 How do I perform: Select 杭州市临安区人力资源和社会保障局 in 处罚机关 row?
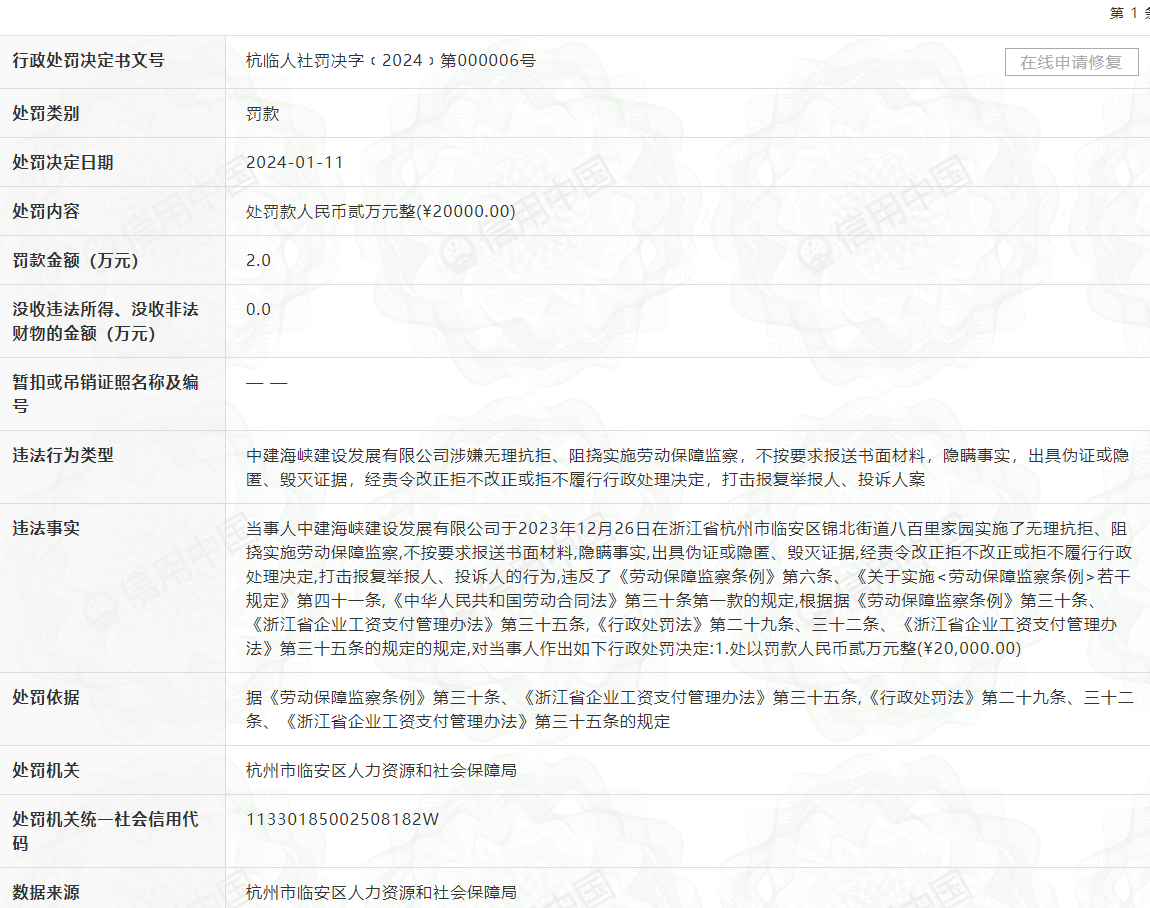pyautogui.click(x=381, y=770)
